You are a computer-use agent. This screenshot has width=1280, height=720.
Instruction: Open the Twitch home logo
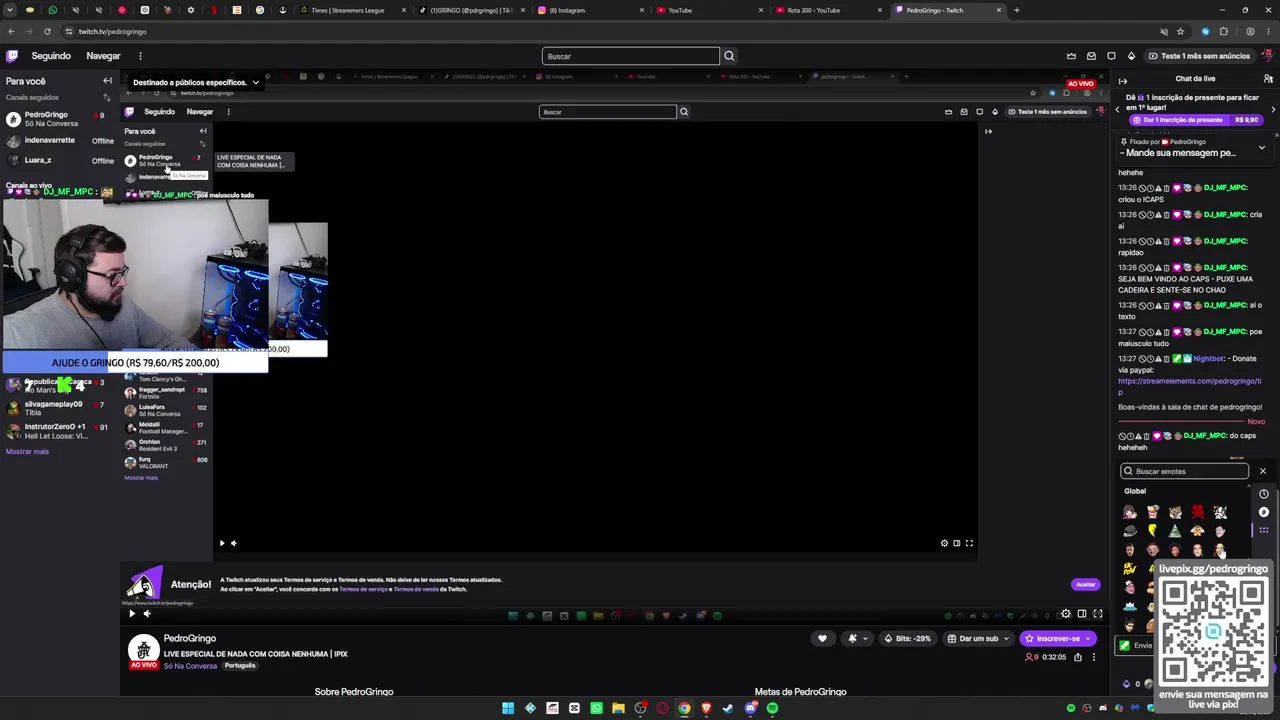click(x=12, y=56)
